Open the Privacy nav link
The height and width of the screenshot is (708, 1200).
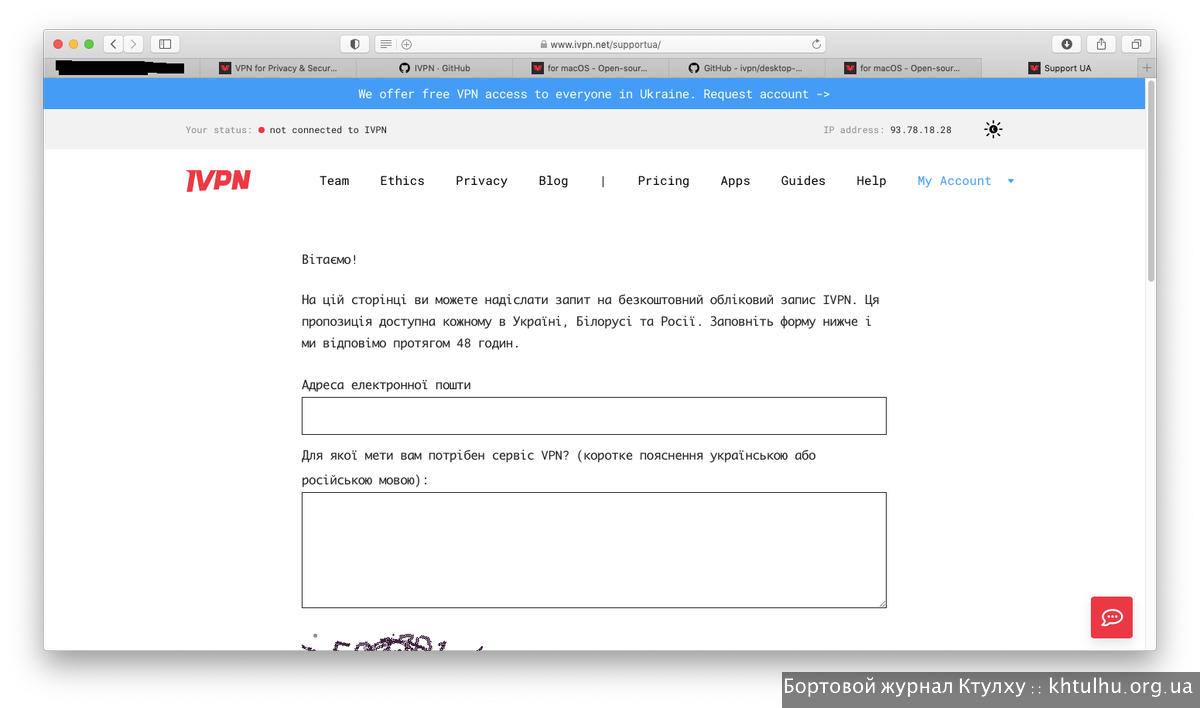[x=481, y=181]
